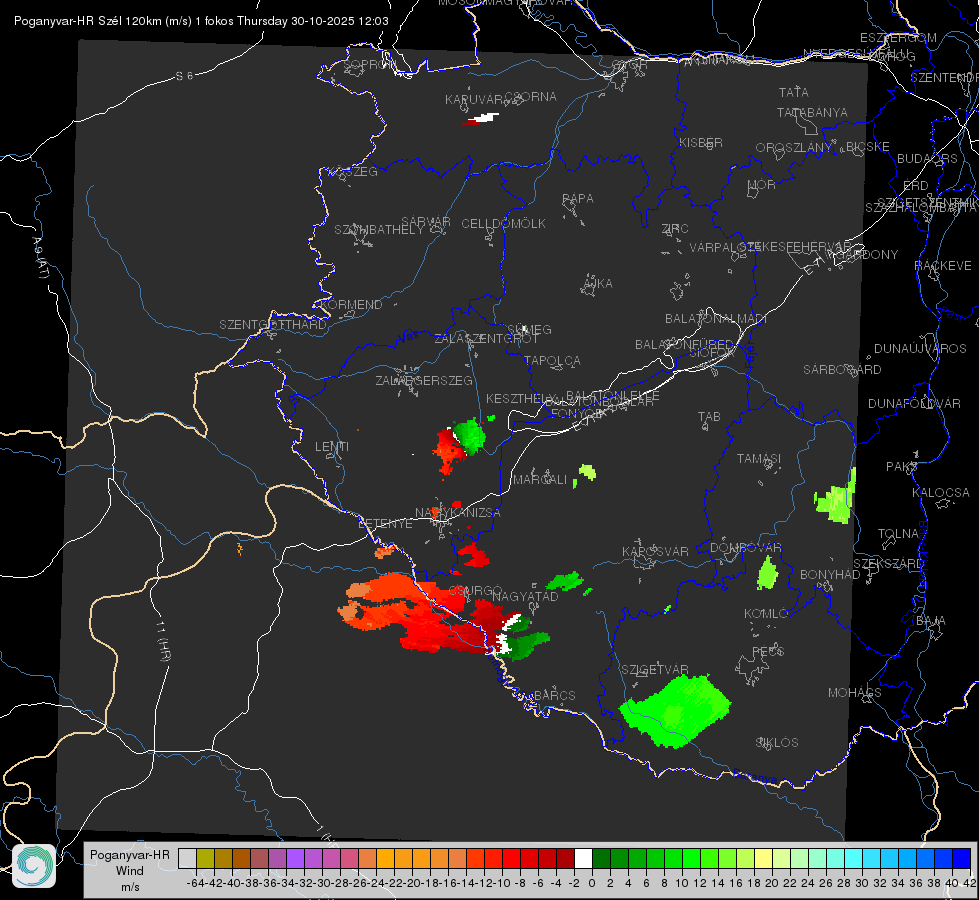979x900 pixels.
Task: Click the PÁPA town label
Action: point(578,199)
